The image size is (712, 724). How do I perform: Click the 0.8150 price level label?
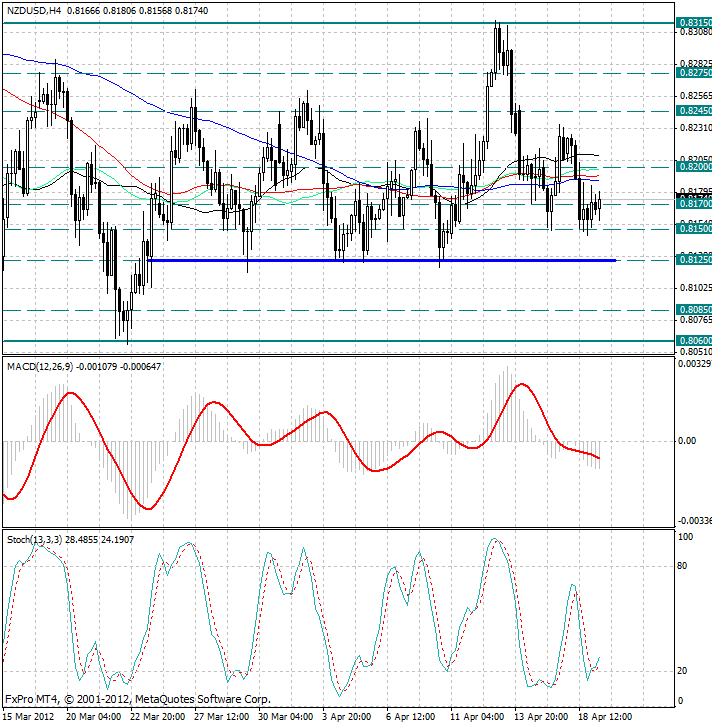694,229
